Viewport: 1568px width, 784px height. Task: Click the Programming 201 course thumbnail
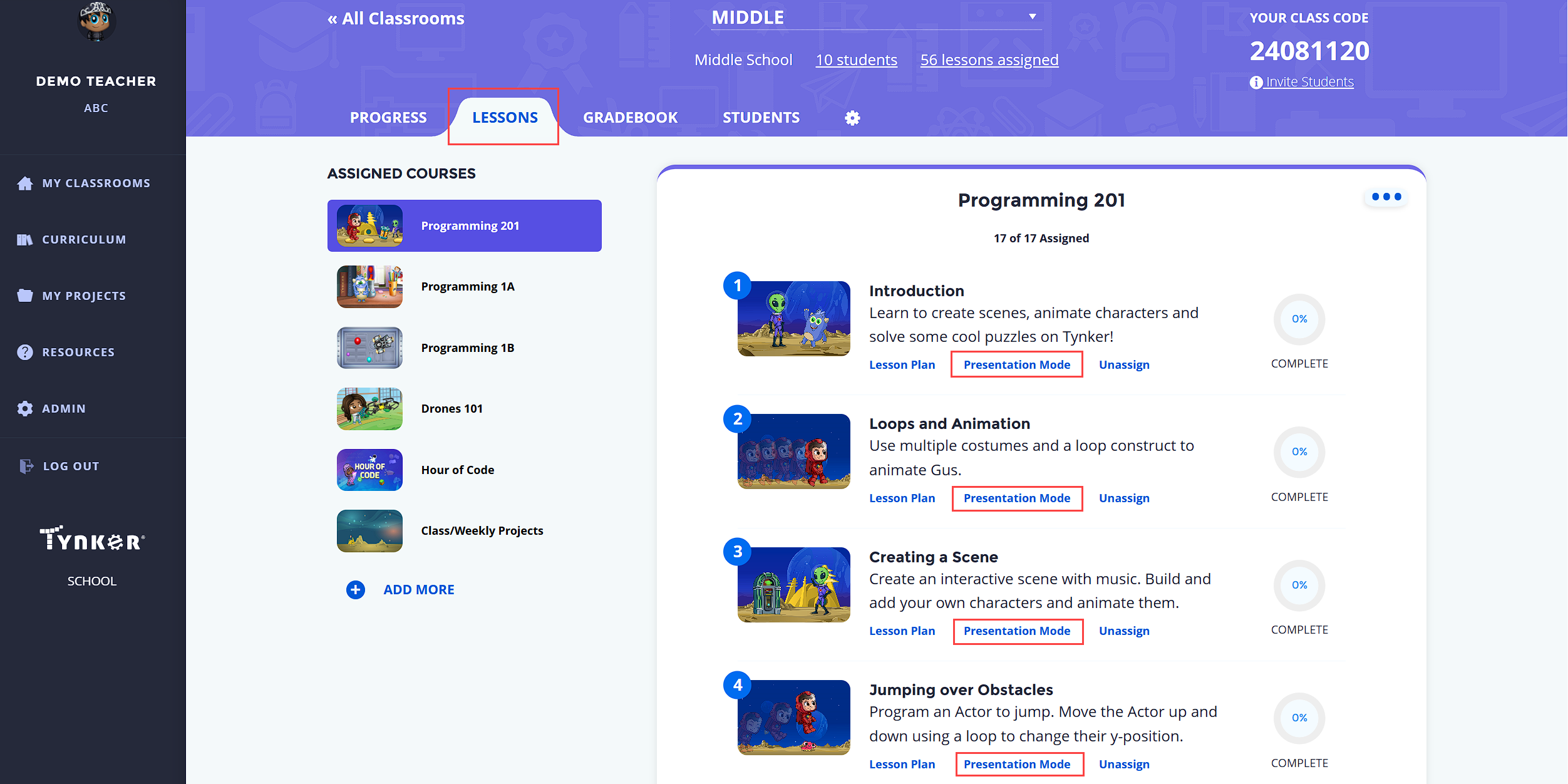[369, 225]
